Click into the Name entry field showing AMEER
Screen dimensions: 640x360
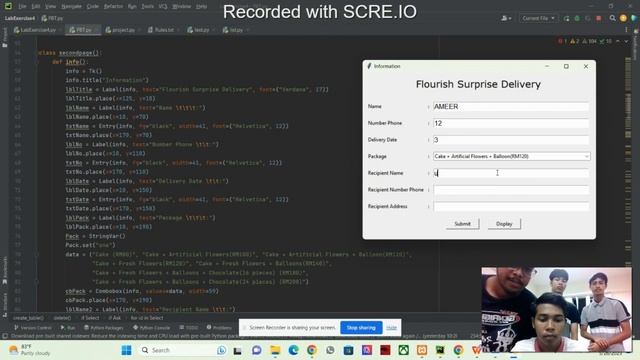pyautogui.click(x=511, y=107)
